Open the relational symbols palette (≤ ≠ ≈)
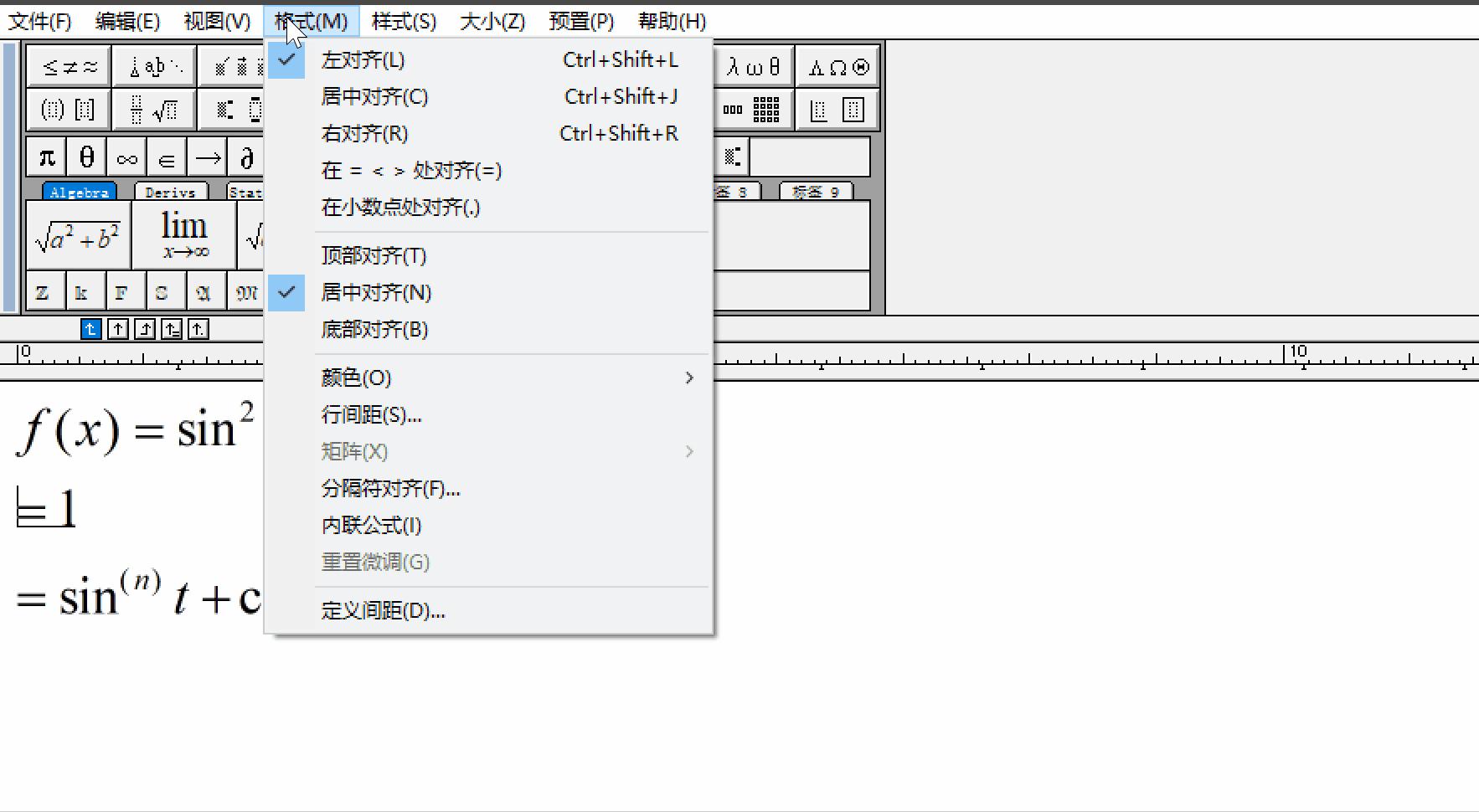The width and height of the screenshot is (1479, 812). [x=70, y=66]
